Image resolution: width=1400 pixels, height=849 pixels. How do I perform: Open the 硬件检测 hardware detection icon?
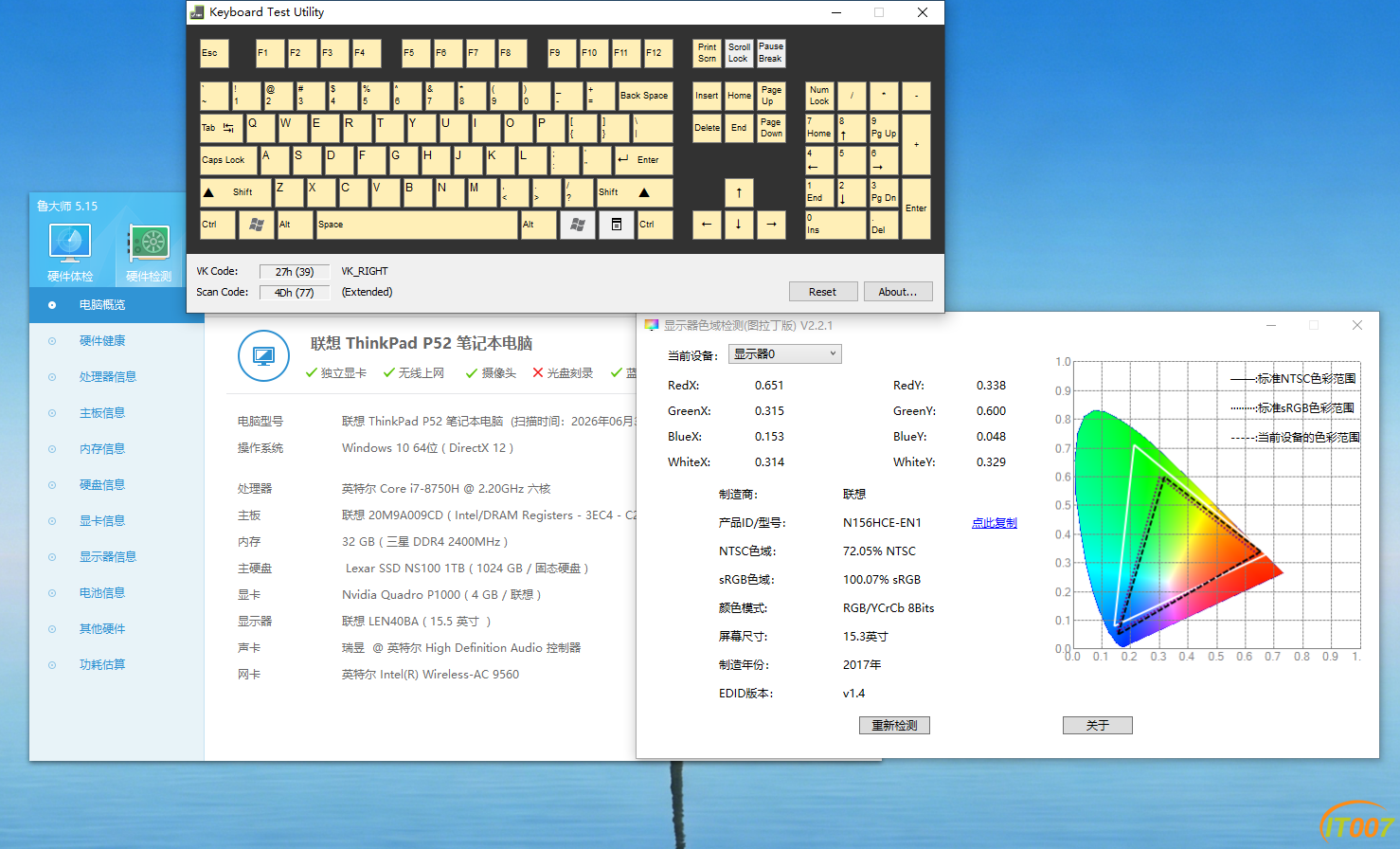(149, 253)
